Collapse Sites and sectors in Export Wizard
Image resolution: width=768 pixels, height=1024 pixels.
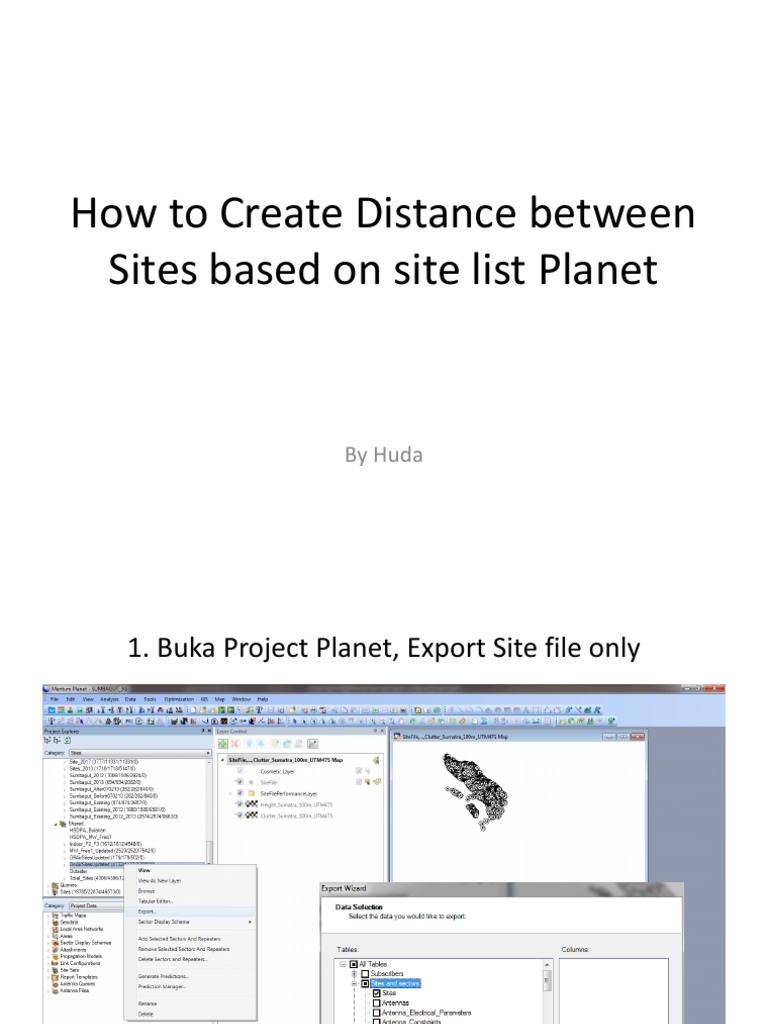coord(354,984)
